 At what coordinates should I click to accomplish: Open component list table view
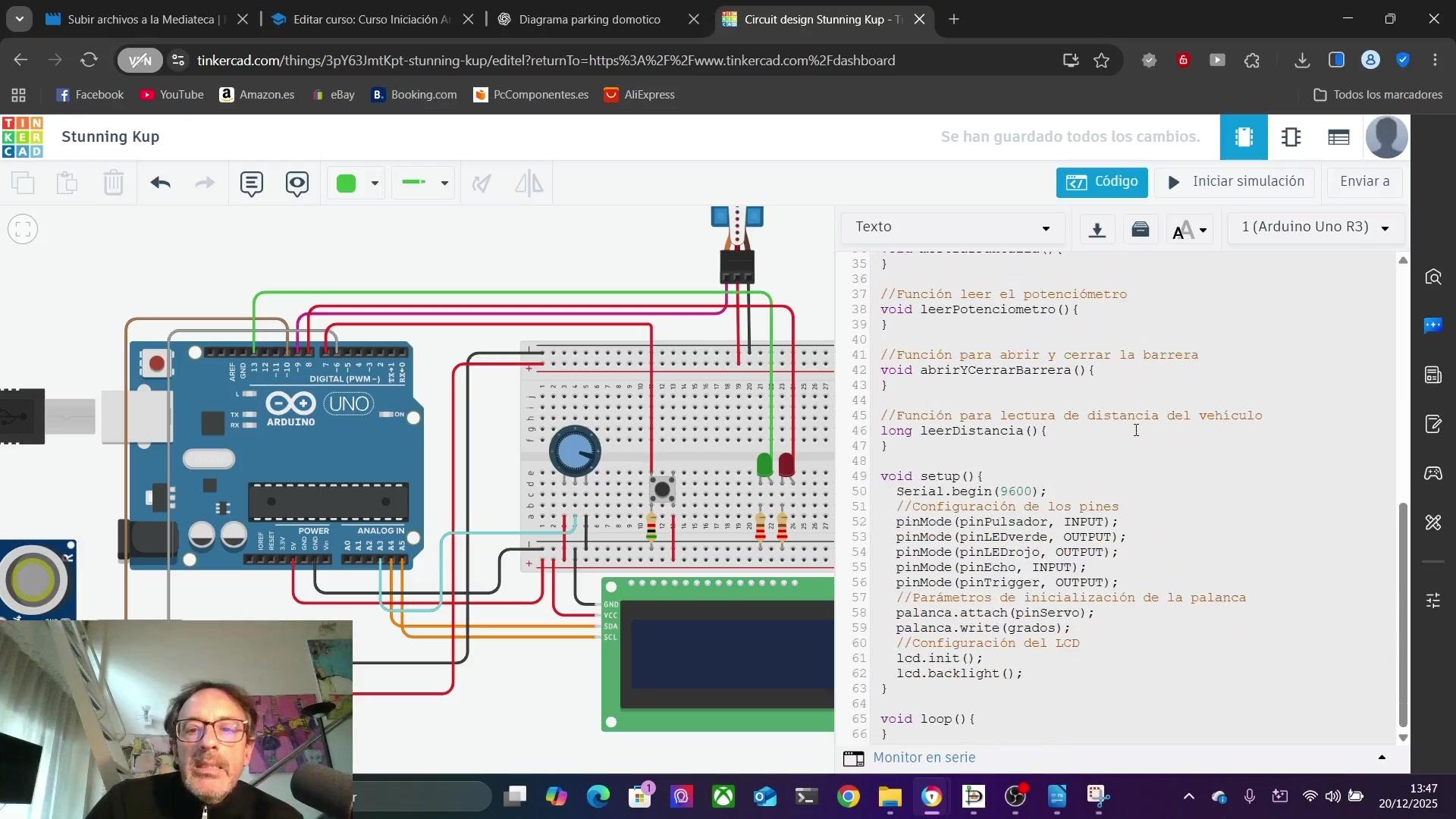tap(1338, 137)
